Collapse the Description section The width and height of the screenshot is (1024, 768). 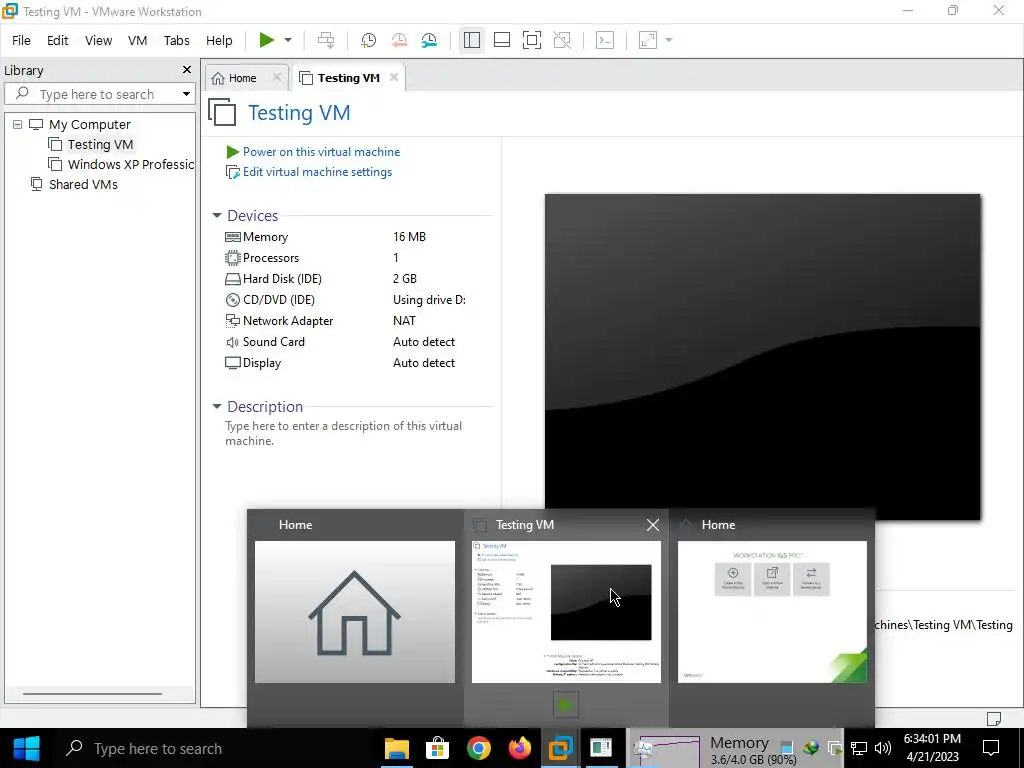pyautogui.click(x=217, y=406)
